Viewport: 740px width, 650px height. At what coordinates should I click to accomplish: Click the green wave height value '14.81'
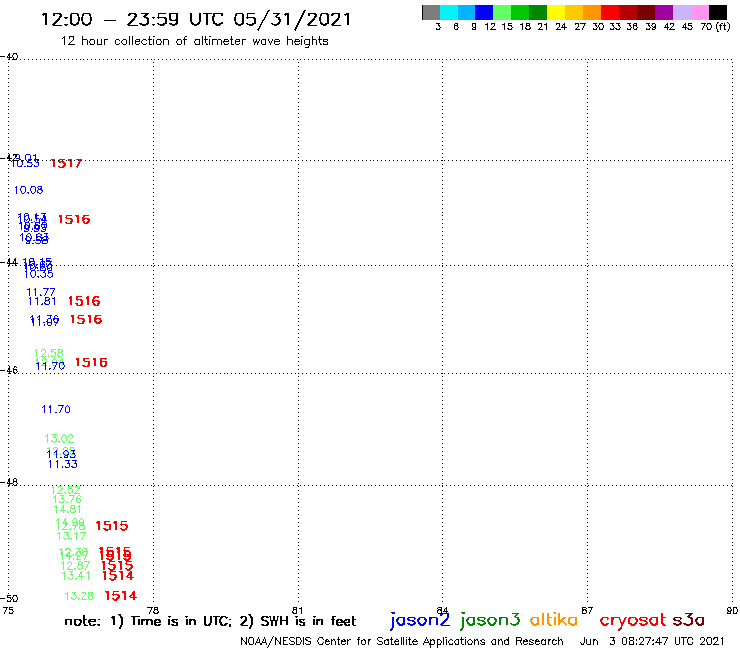[x=67, y=509]
